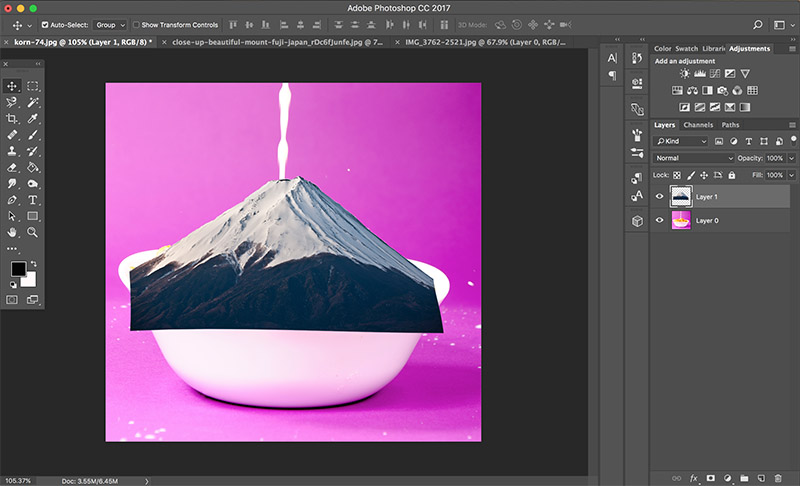Select the Zoom tool

point(33,233)
